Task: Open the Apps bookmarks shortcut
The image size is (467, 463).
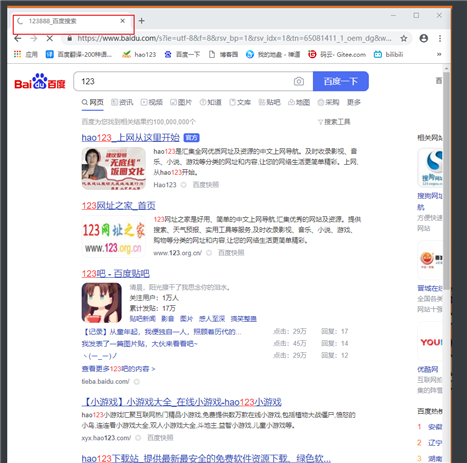Action: 26,54
